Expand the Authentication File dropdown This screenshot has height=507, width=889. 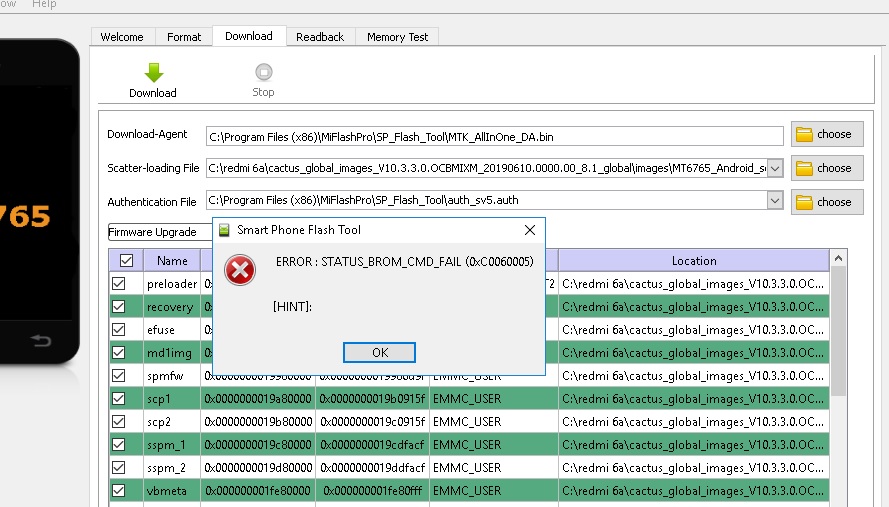pyautogui.click(x=775, y=201)
